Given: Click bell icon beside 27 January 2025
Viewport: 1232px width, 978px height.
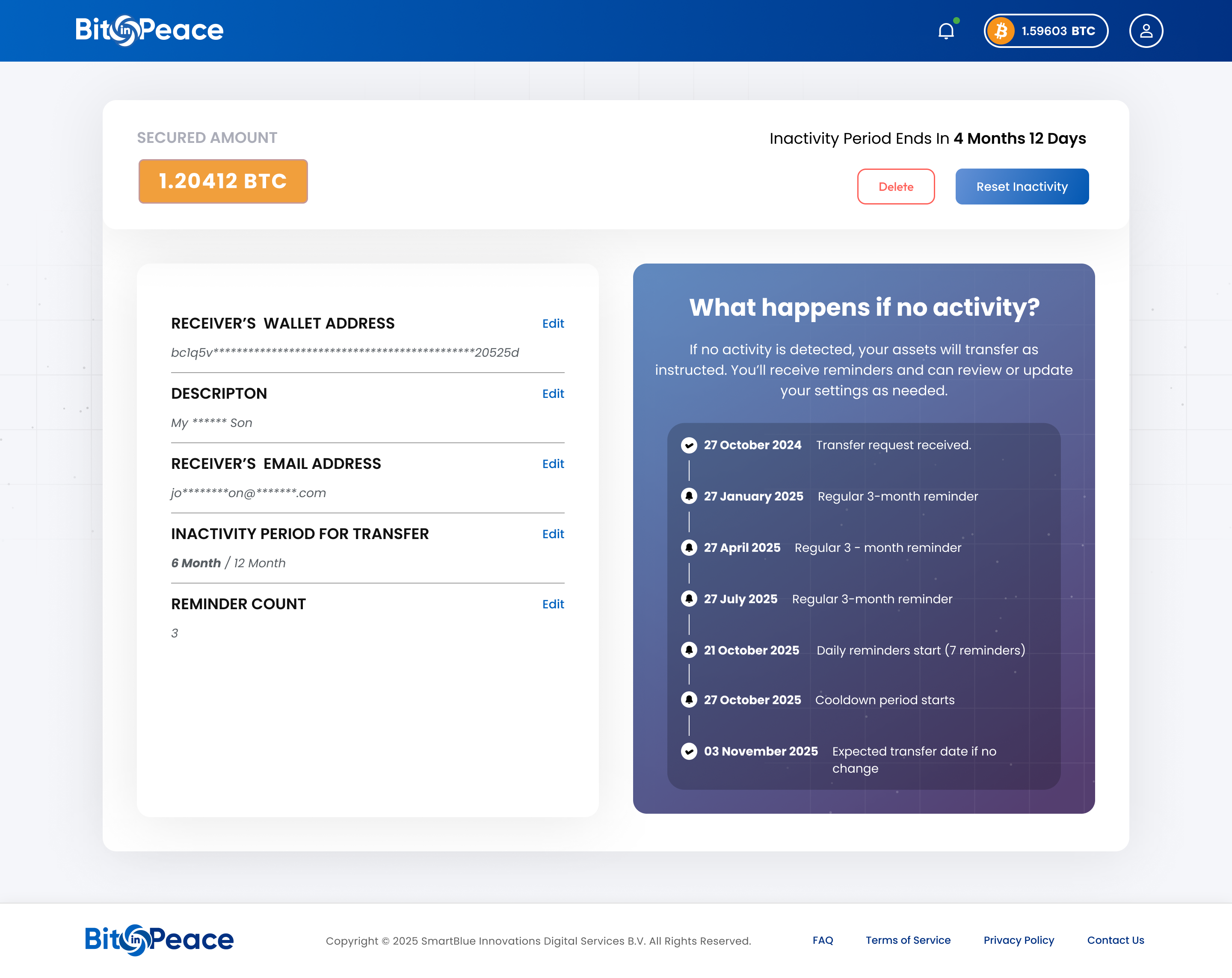Looking at the screenshot, I should click(x=689, y=496).
